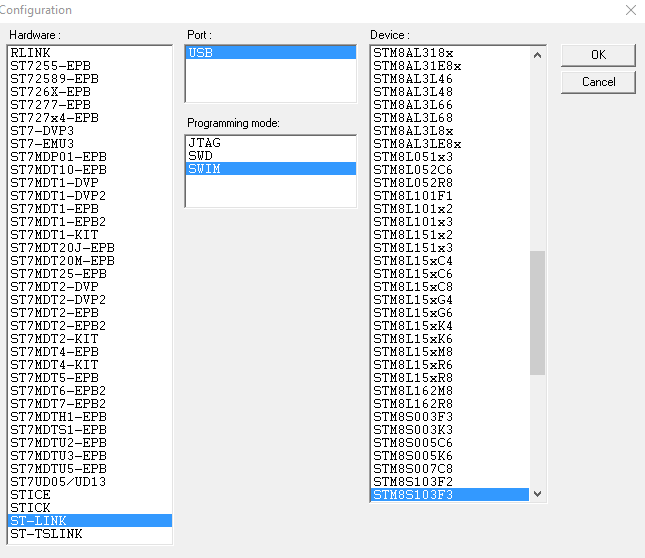Viewport: 645px width, 558px height.
Task: Select STM8S003F3 device
Action: [450, 417]
